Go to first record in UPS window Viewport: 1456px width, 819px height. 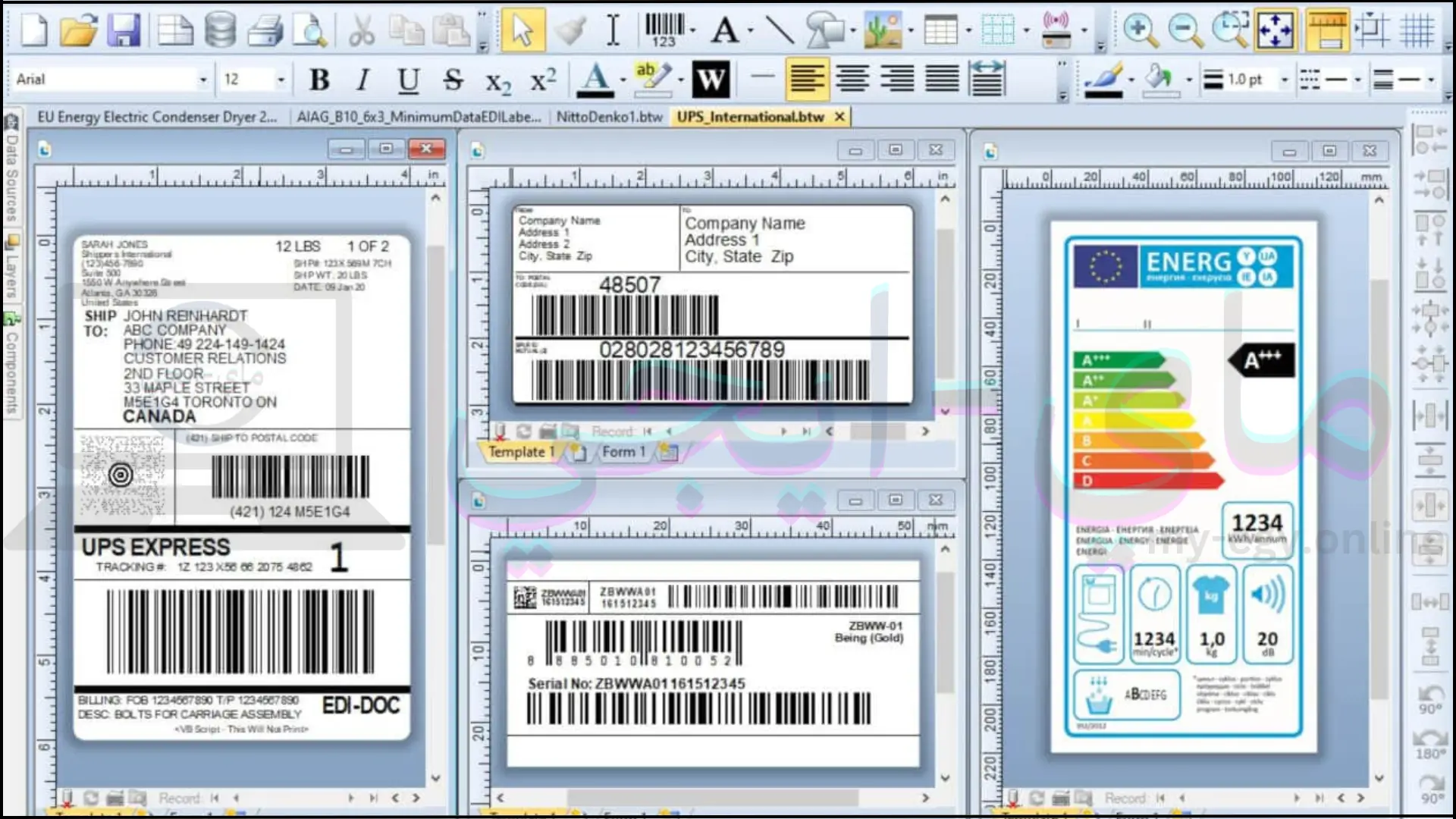click(x=215, y=798)
